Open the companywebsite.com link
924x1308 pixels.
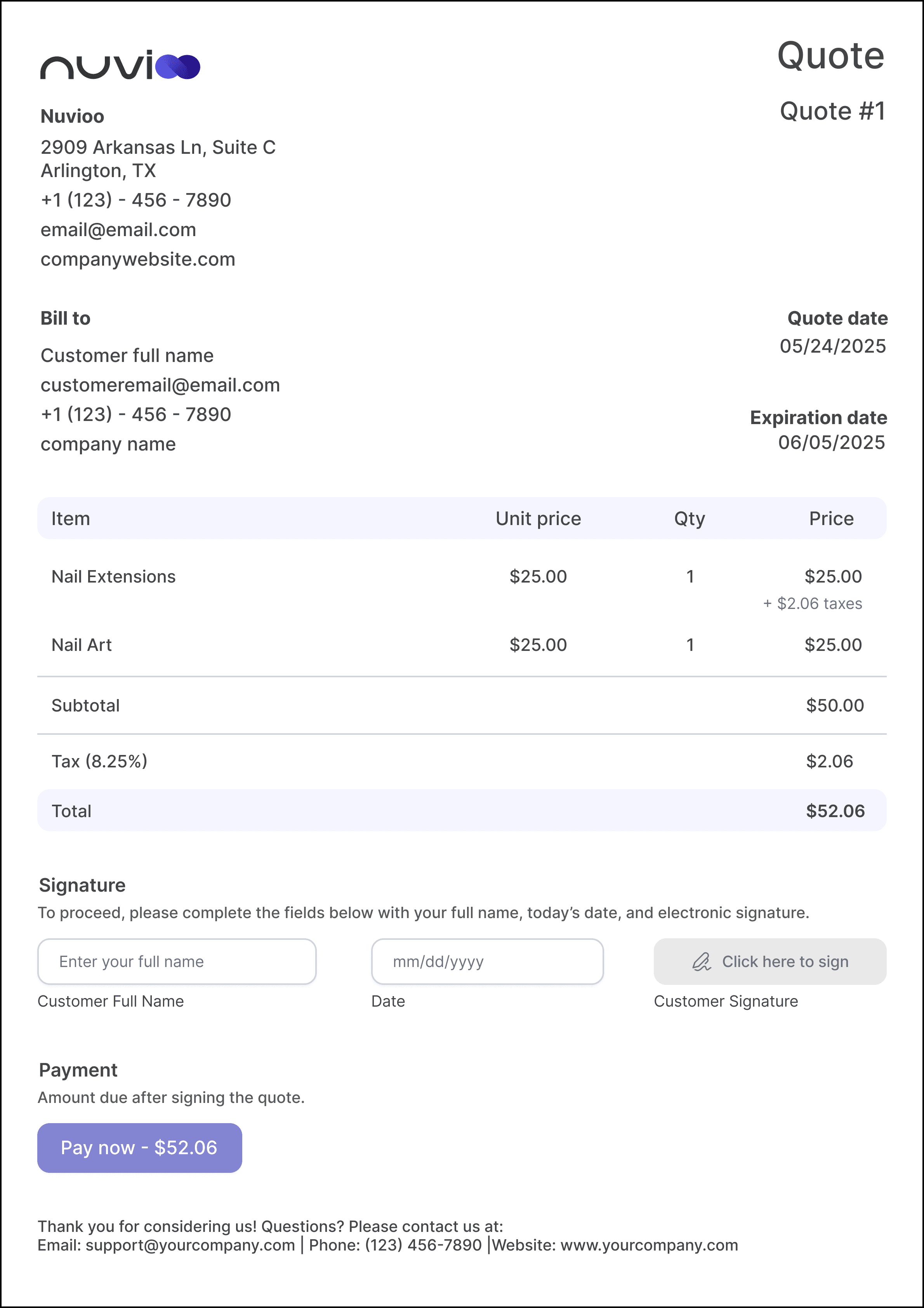pyautogui.click(x=138, y=259)
